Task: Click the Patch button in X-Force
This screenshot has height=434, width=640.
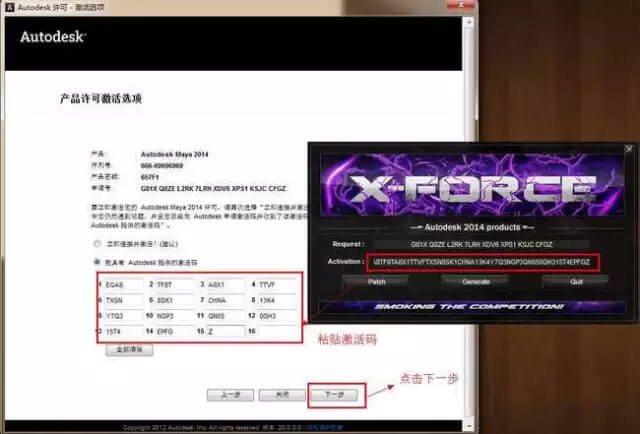Action: (x=376, y=282)
